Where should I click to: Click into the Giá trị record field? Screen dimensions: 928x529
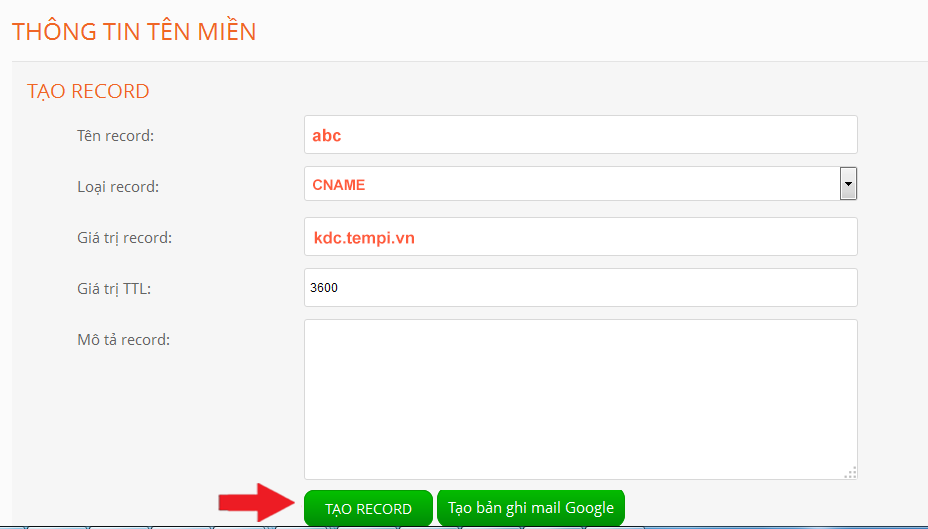580,237
